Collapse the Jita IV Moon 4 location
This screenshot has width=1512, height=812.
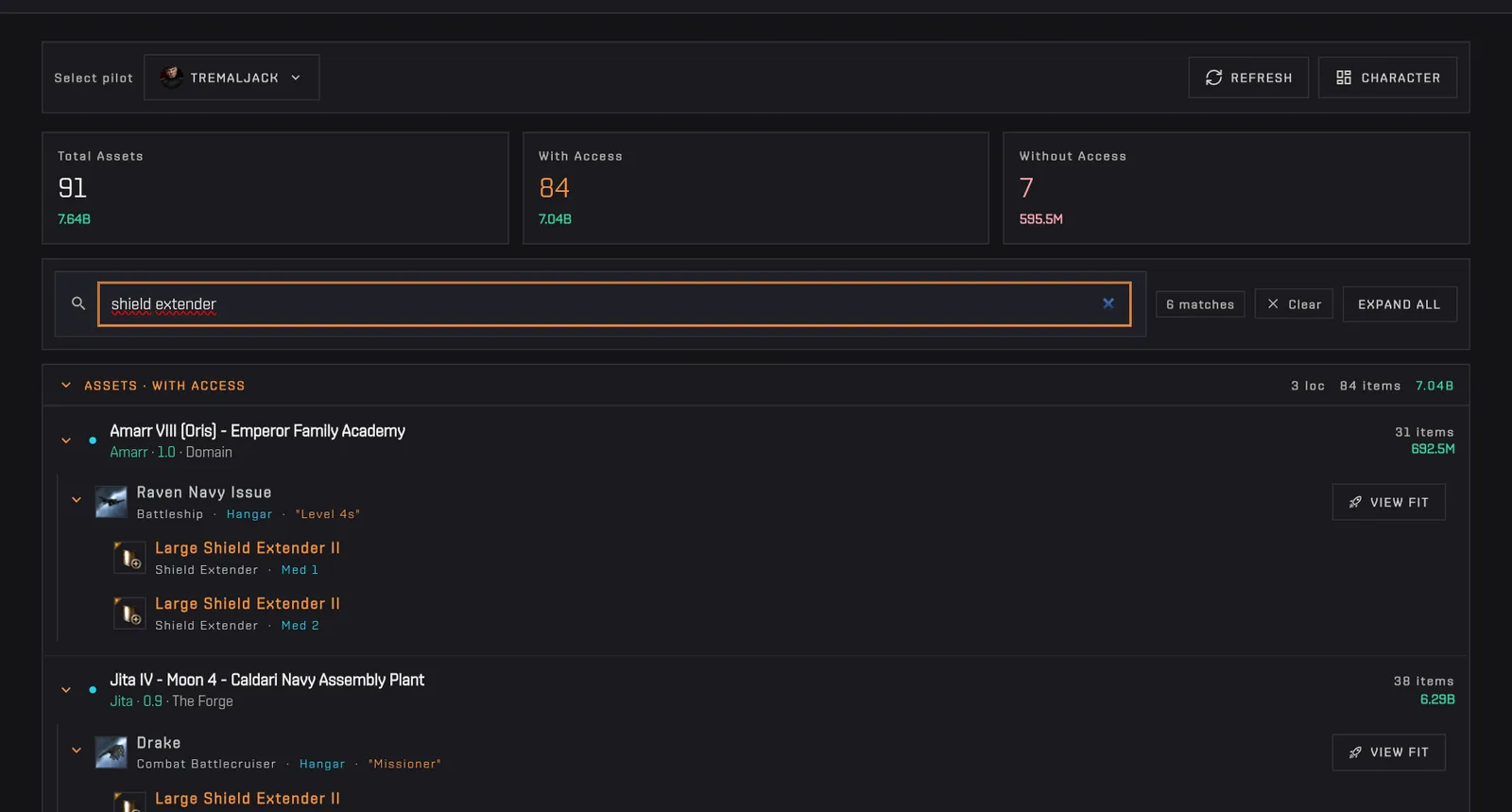coord(66,690)
